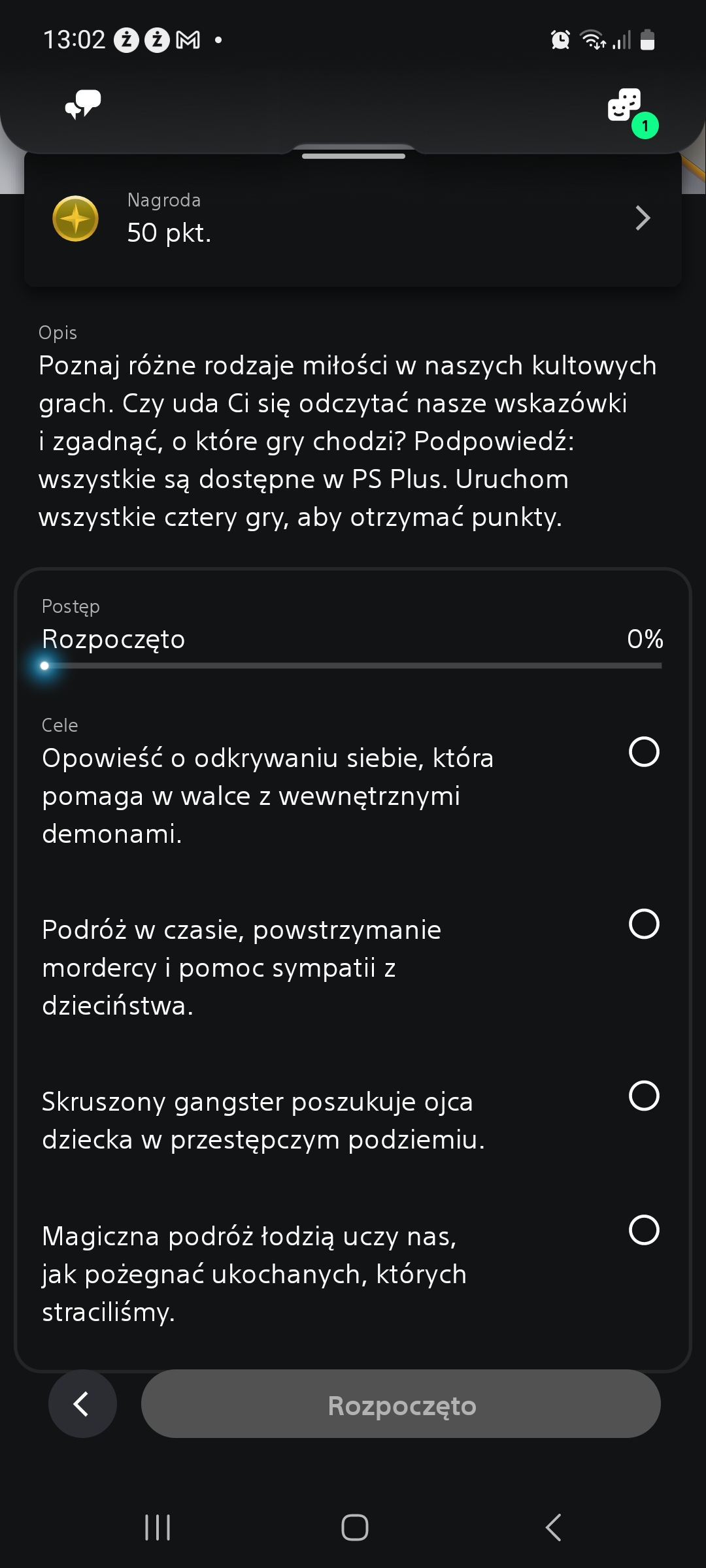Open the Nagroda 50 pkt. row
Viewport: 706px width, 1568px height.
click(353, 218)
